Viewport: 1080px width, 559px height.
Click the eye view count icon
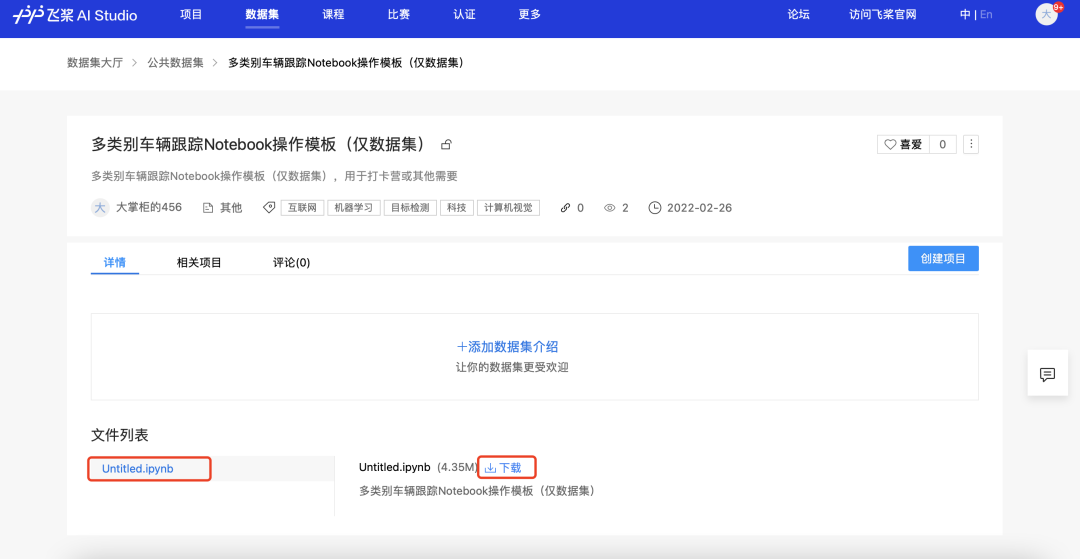[610, 208]
